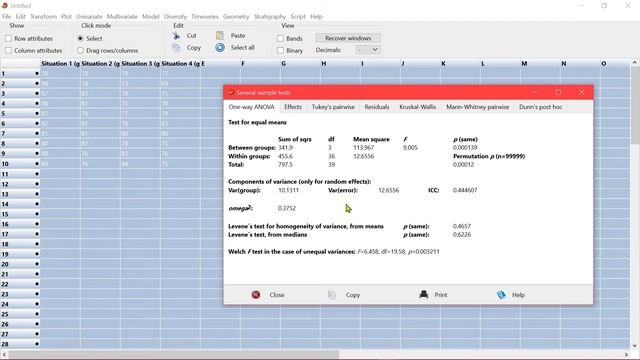Click the F value 9.005 in ANOVA table

(410, 148)
